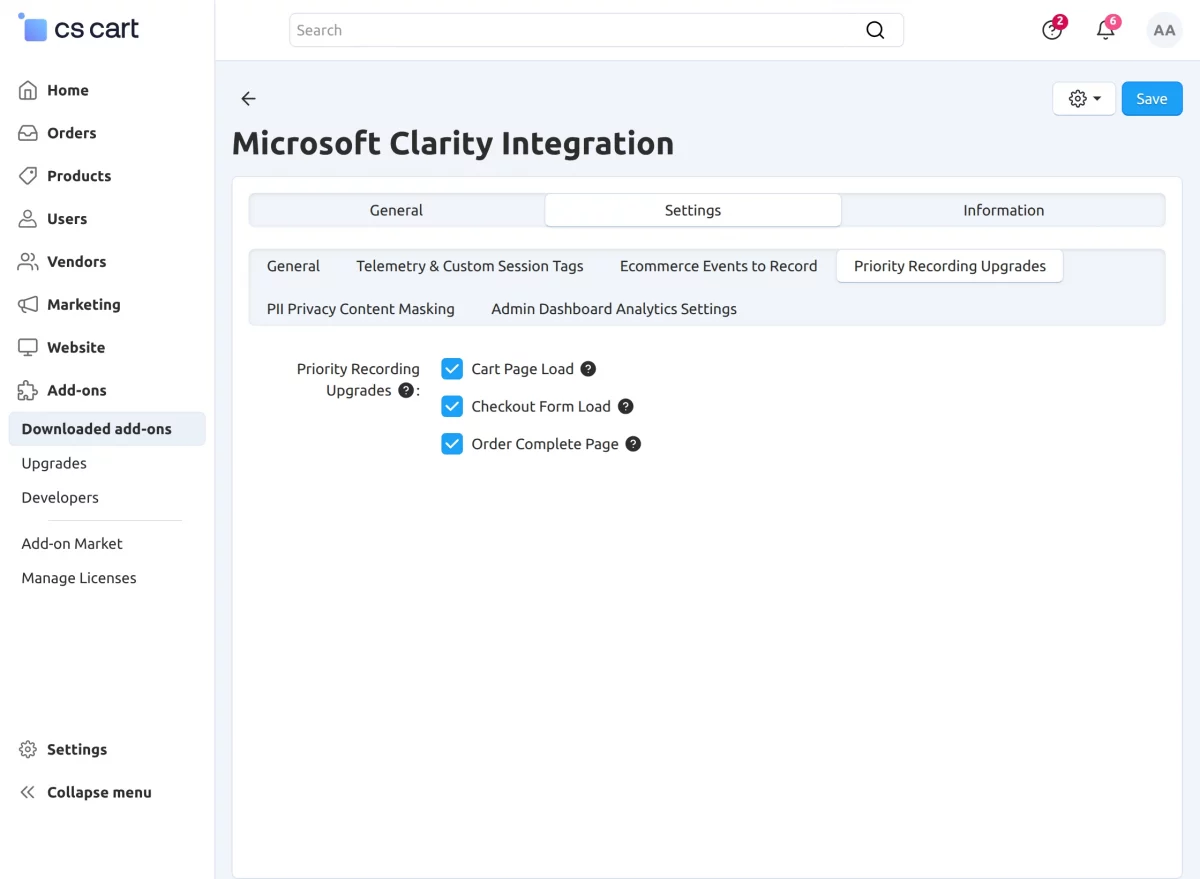Show help tooltip for Checkout Form Load
This screenshot has width=1200, height=879.
pos(625,407)
